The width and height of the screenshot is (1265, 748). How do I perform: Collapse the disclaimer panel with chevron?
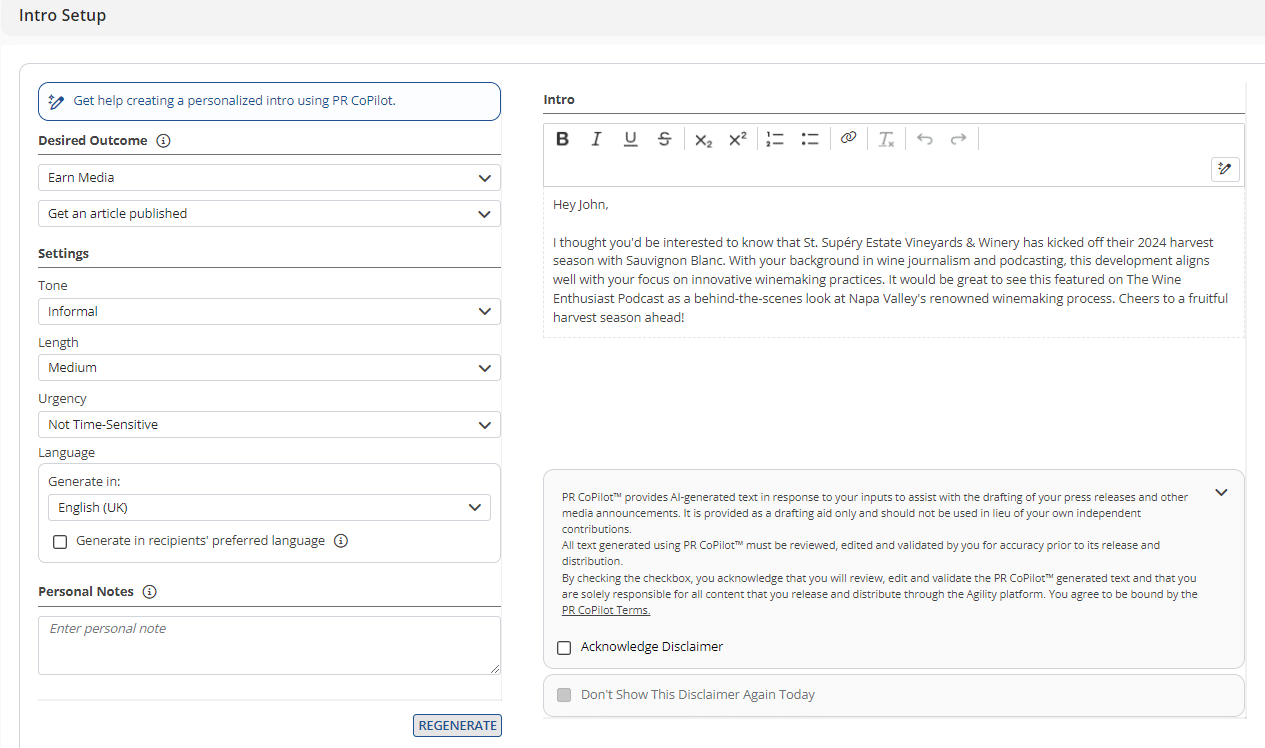pyautogui.click(x=1221, y=492)
